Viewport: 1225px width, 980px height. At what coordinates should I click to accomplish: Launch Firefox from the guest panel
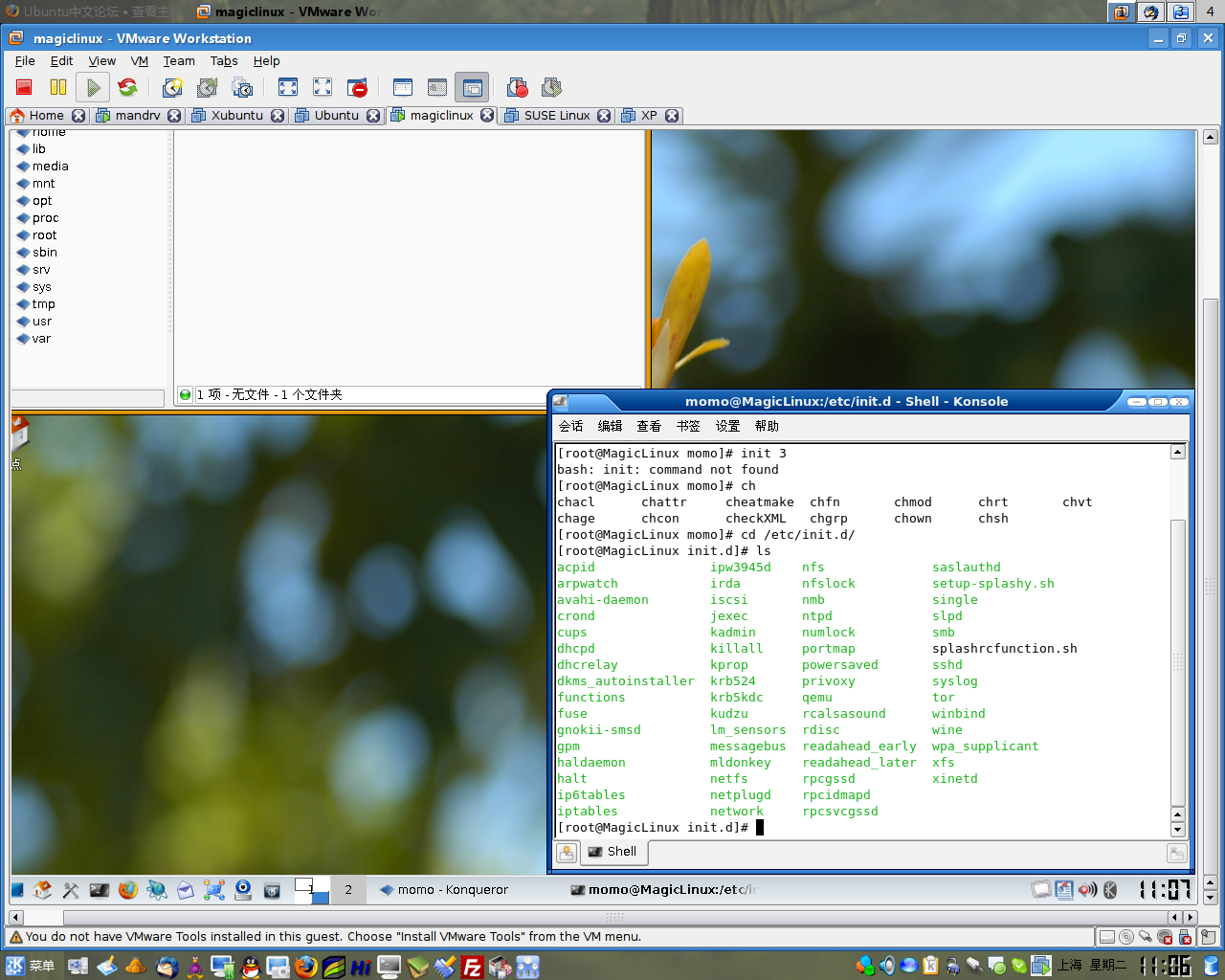pos(128,889)
